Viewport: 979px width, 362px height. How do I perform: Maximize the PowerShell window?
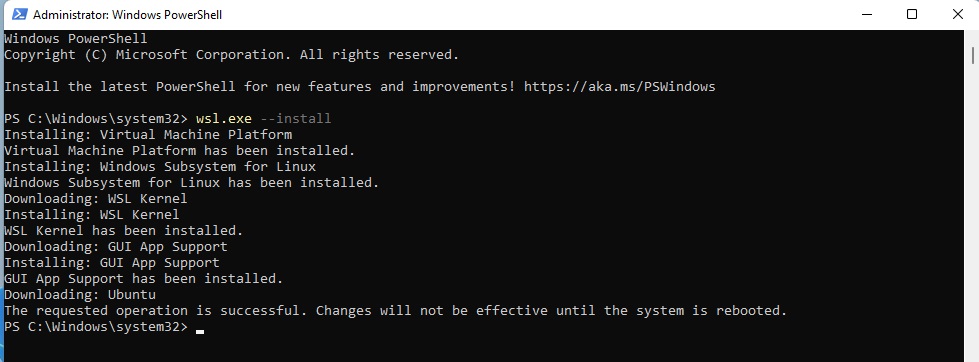[x=912, y=14]
